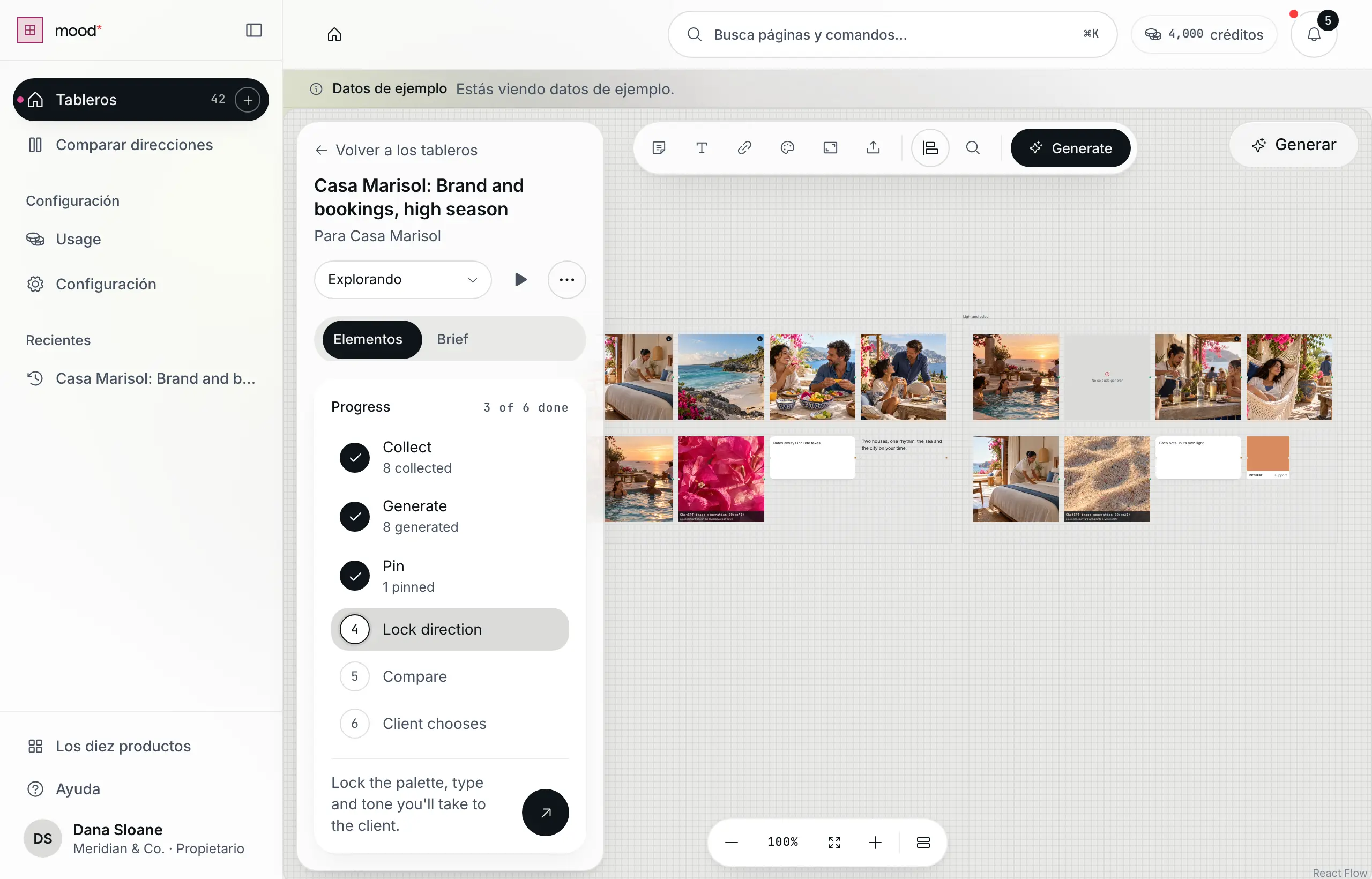
Task: Select the link tool
Action: point(744,148)
